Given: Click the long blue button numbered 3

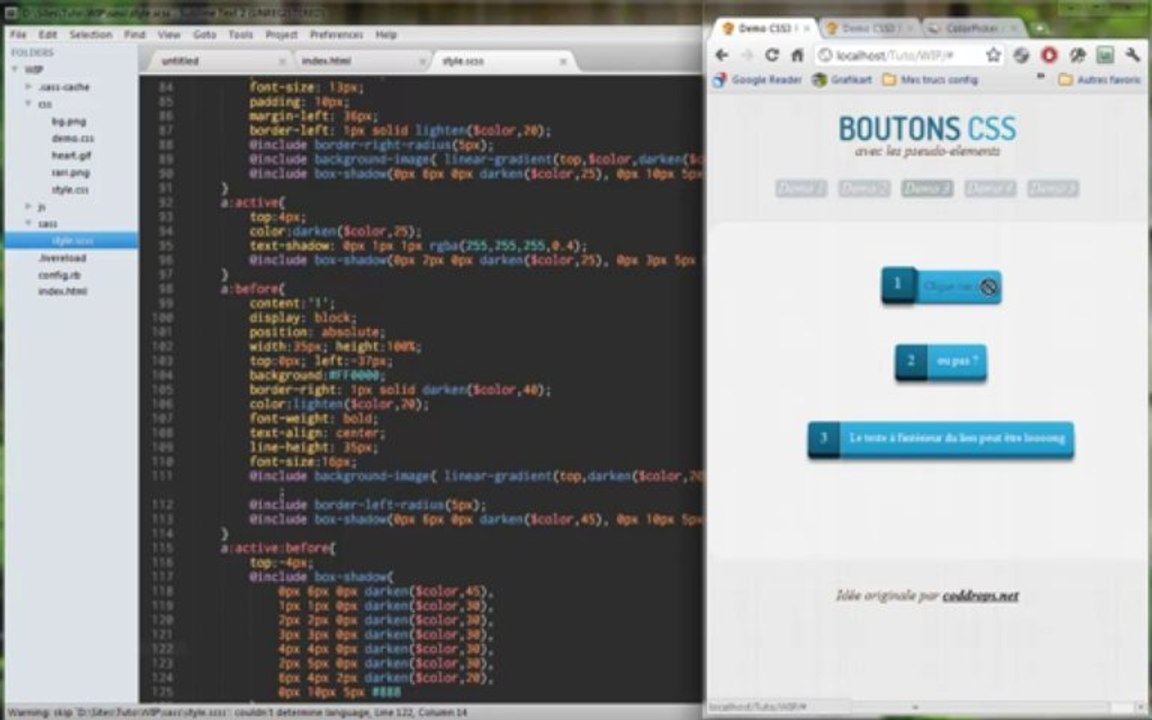Looking at the screenshot, I should 941,439.
